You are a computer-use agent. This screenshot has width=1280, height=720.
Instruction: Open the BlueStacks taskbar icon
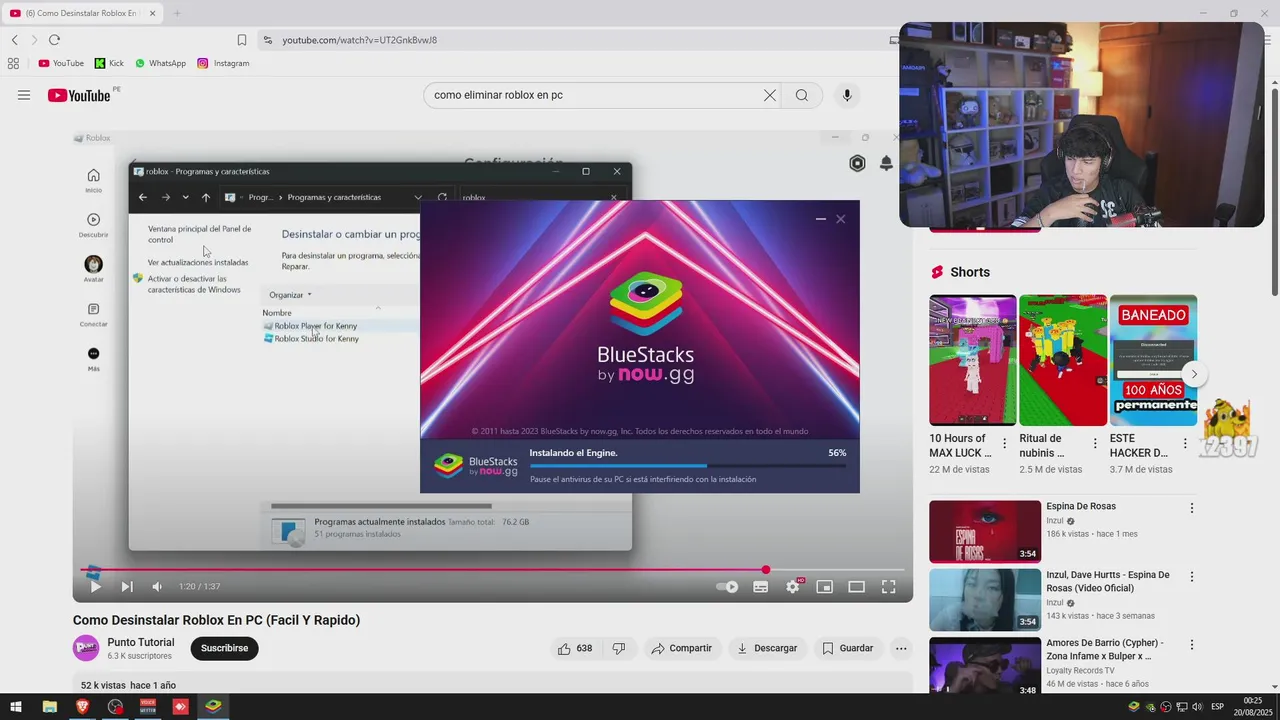point(213,706)
